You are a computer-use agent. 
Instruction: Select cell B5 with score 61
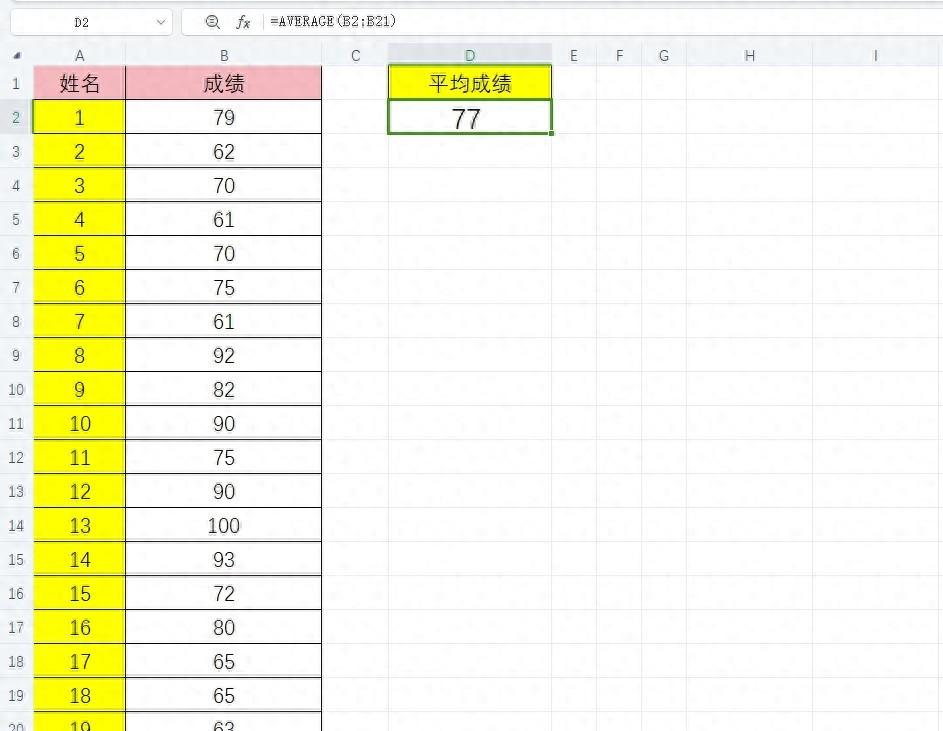(224, 219)
